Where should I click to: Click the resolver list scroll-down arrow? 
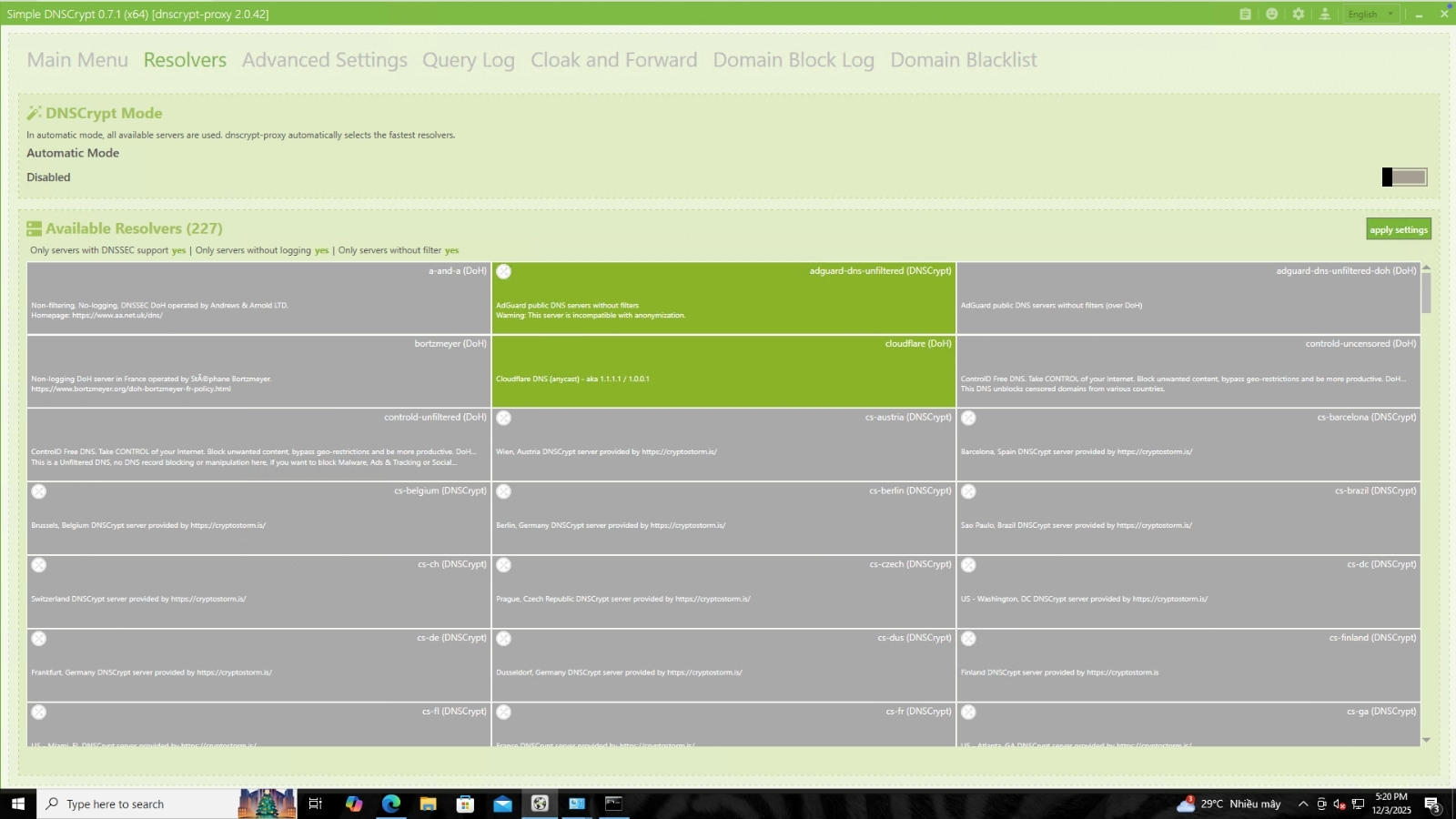pyautogui.click(x=1426, y=740)
